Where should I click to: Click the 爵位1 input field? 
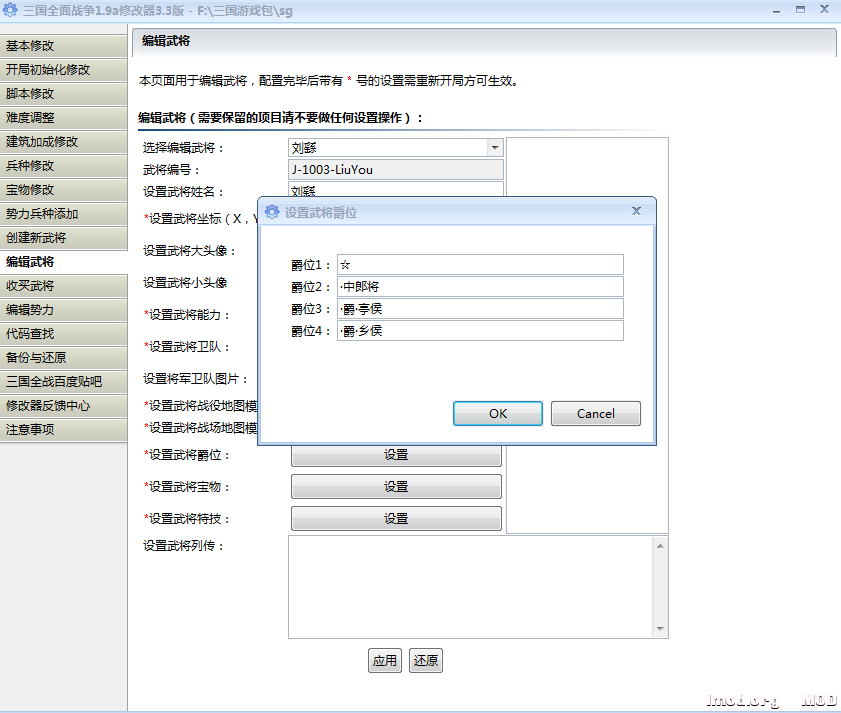[x=480, y=265]
